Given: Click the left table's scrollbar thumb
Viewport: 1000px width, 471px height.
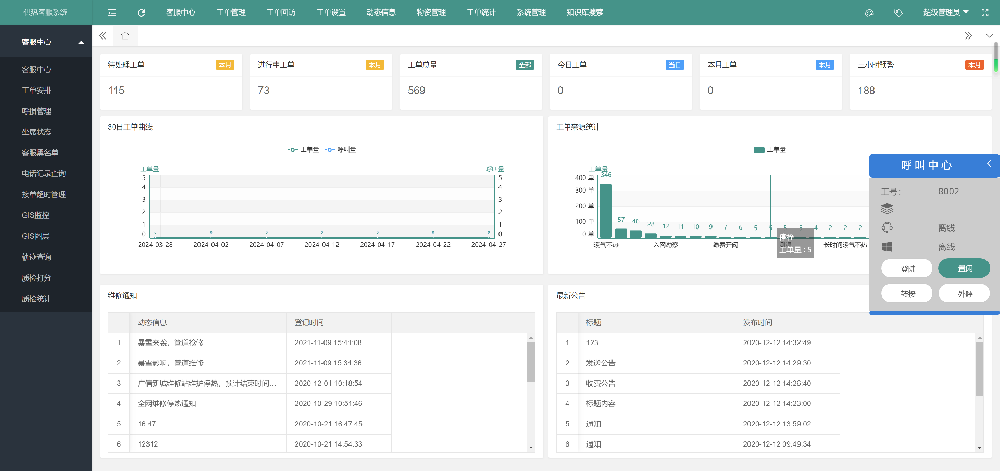Looking at the screenshot, I should (531, 362).
